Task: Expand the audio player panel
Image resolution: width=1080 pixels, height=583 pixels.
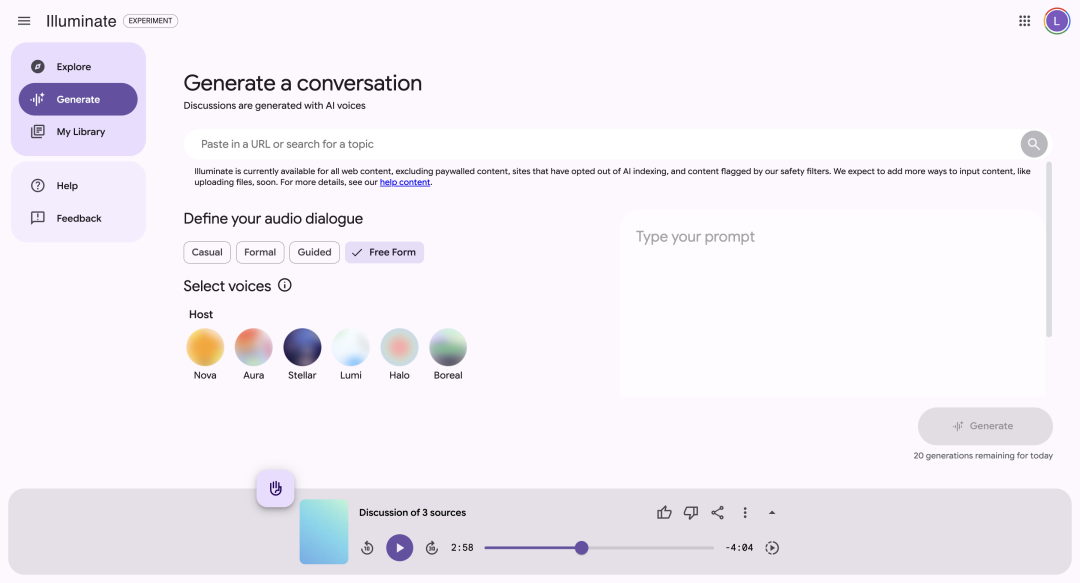Action: (x=772, y=513)
